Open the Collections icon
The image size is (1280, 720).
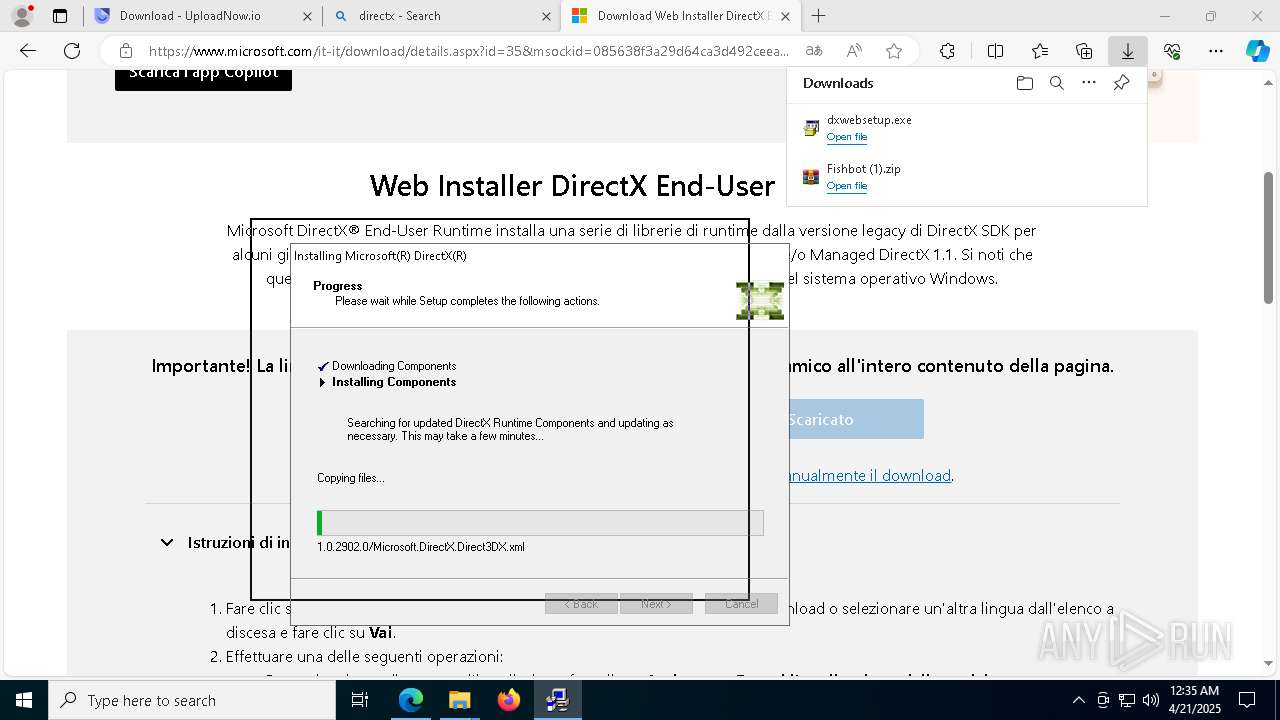(x=1084, y=51)
